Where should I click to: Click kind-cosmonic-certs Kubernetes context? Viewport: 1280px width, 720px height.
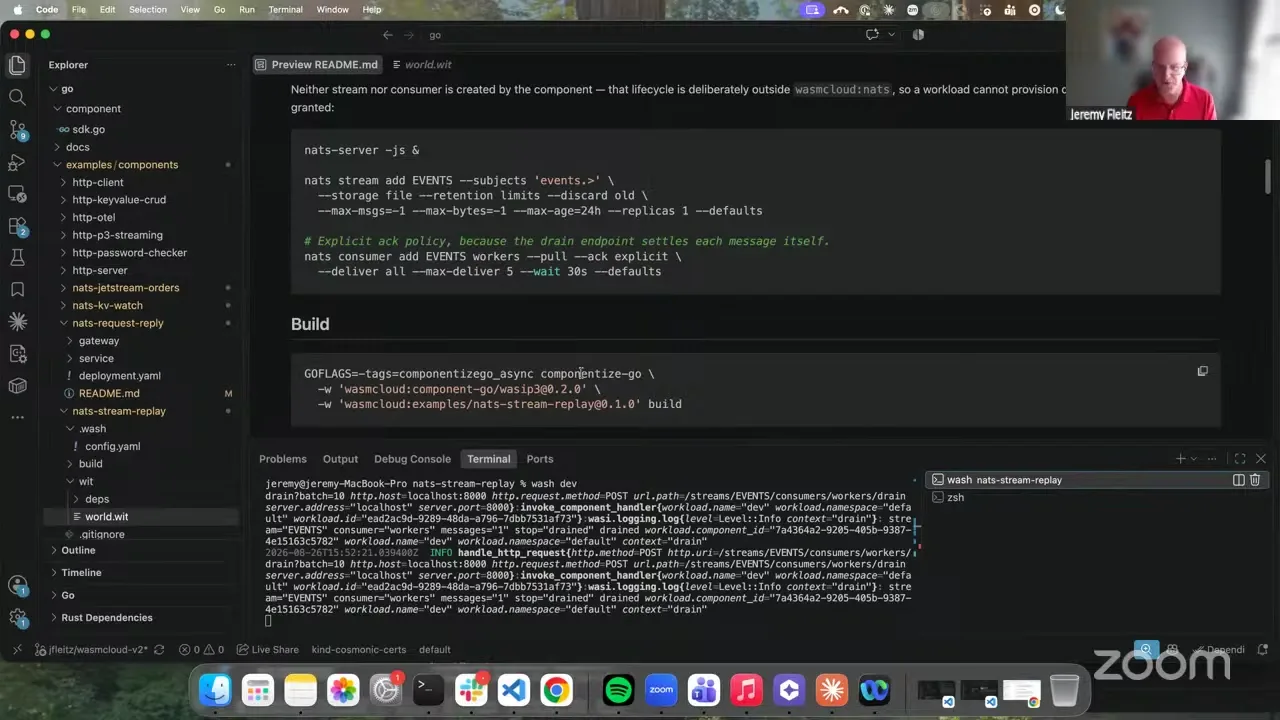click(358, 650)
